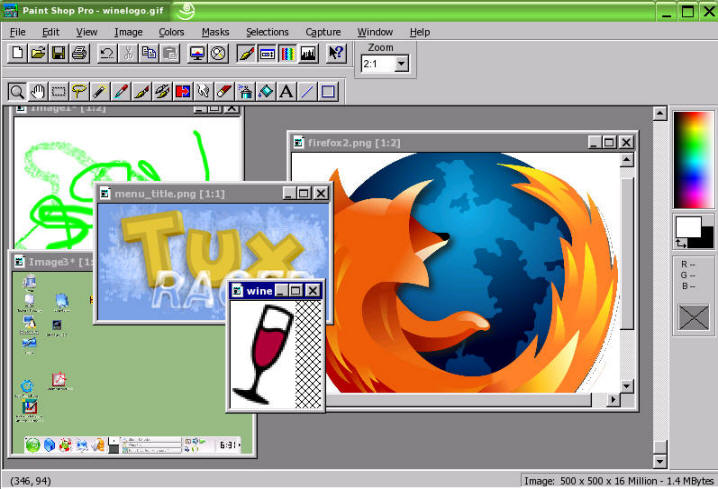Open the Image menu
The image size is (718, 489).
(128, 32)
